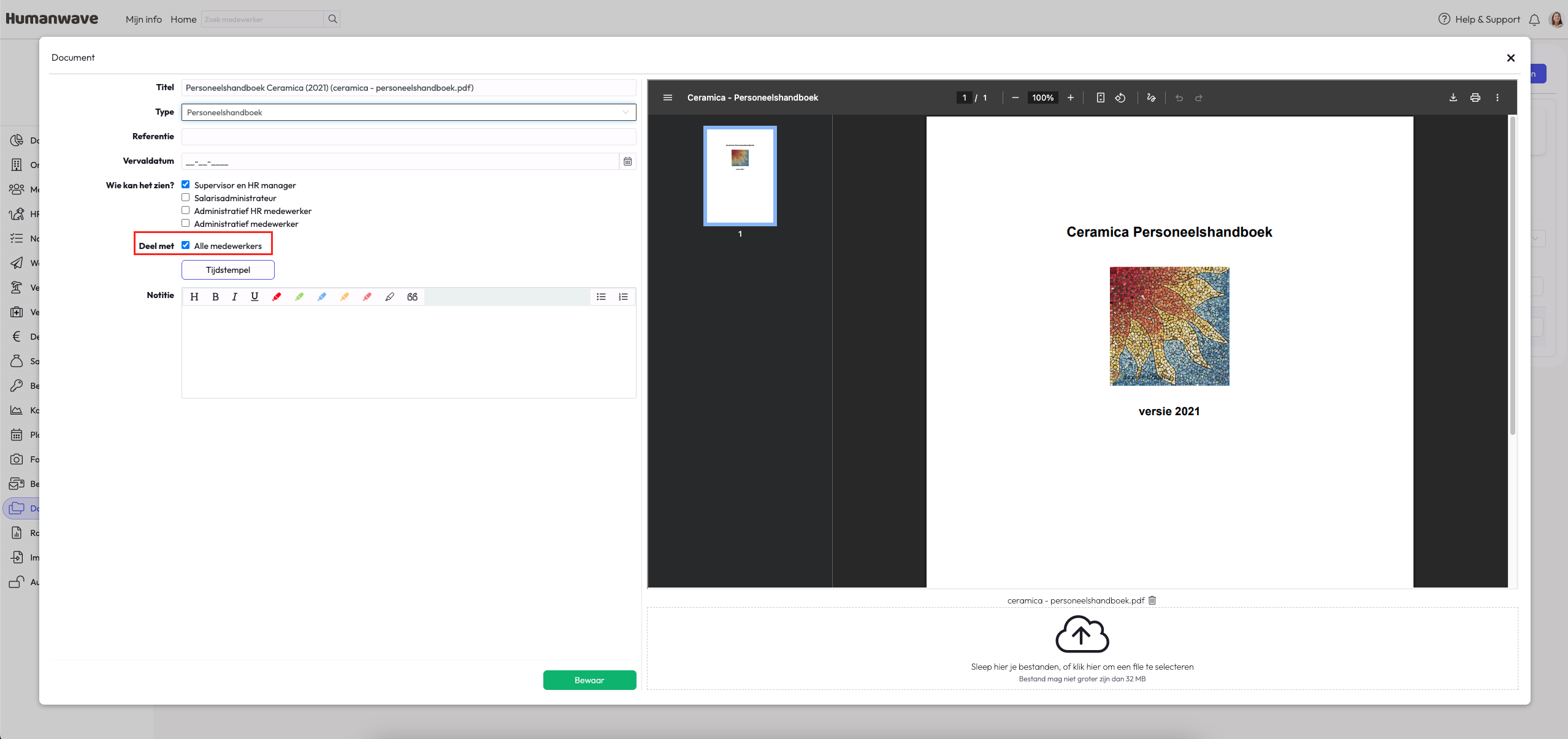Delete the attached ceramica PDF file
The height and width of the screenshot is (739, 1568).
(x=1152, y=600)
